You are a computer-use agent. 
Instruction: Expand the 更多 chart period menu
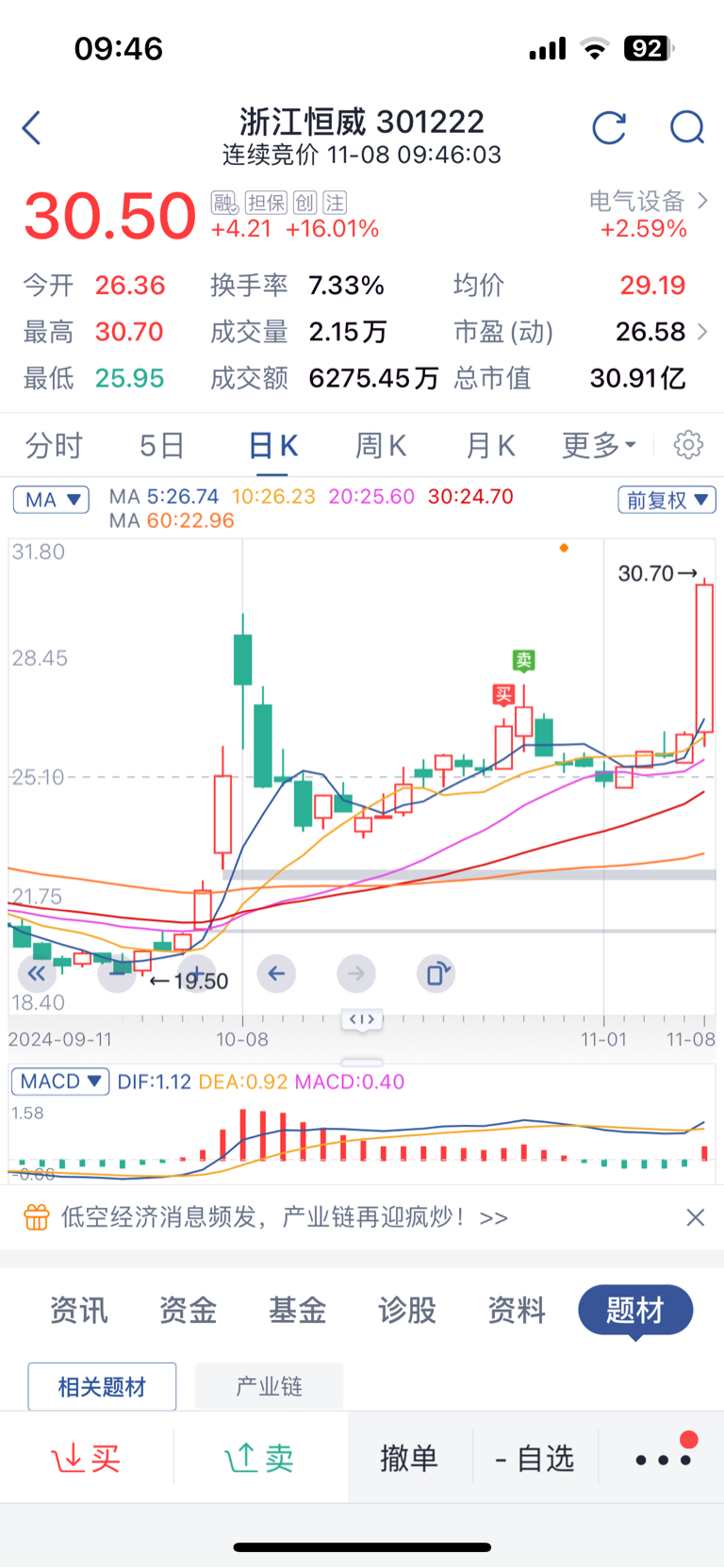point(600,444)
